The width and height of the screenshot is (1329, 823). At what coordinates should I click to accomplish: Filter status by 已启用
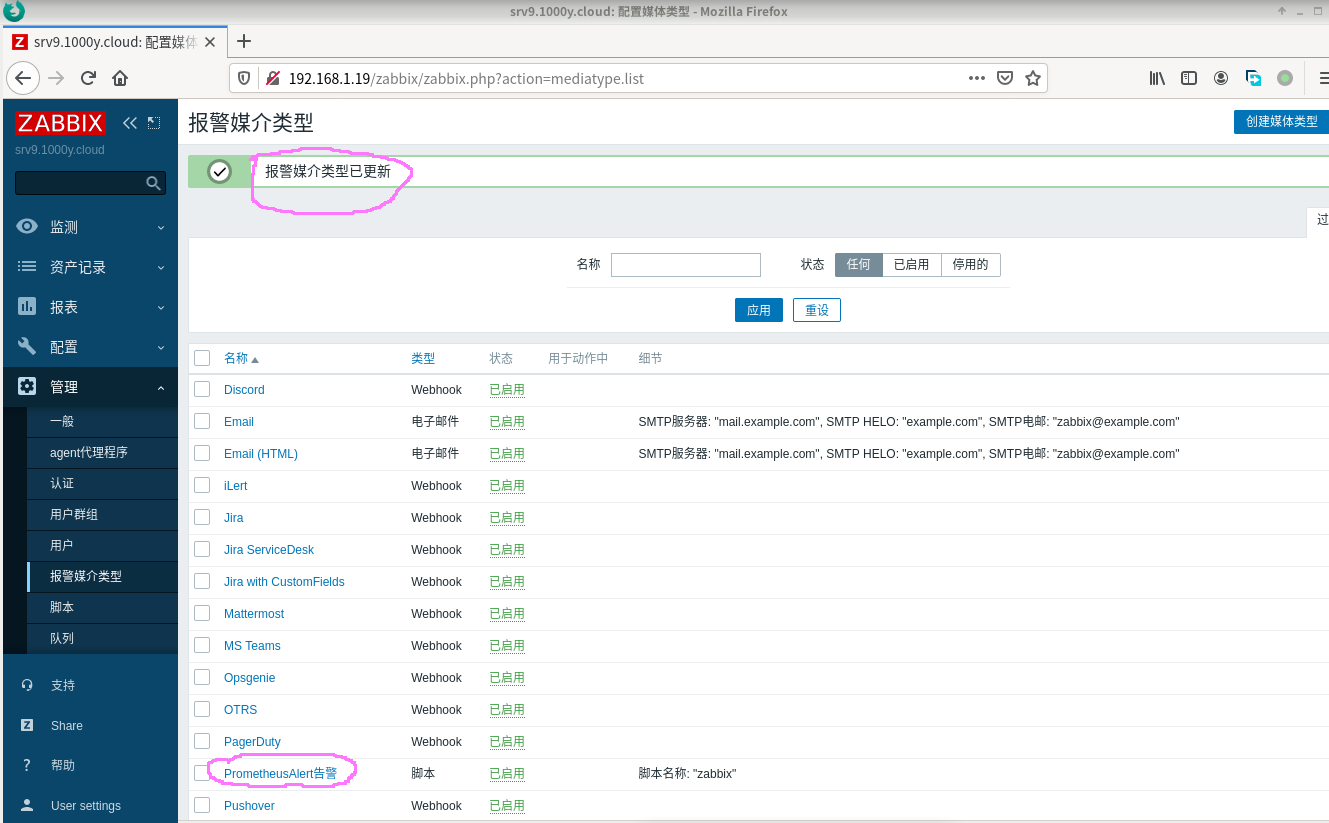click(x=911, y=265)
